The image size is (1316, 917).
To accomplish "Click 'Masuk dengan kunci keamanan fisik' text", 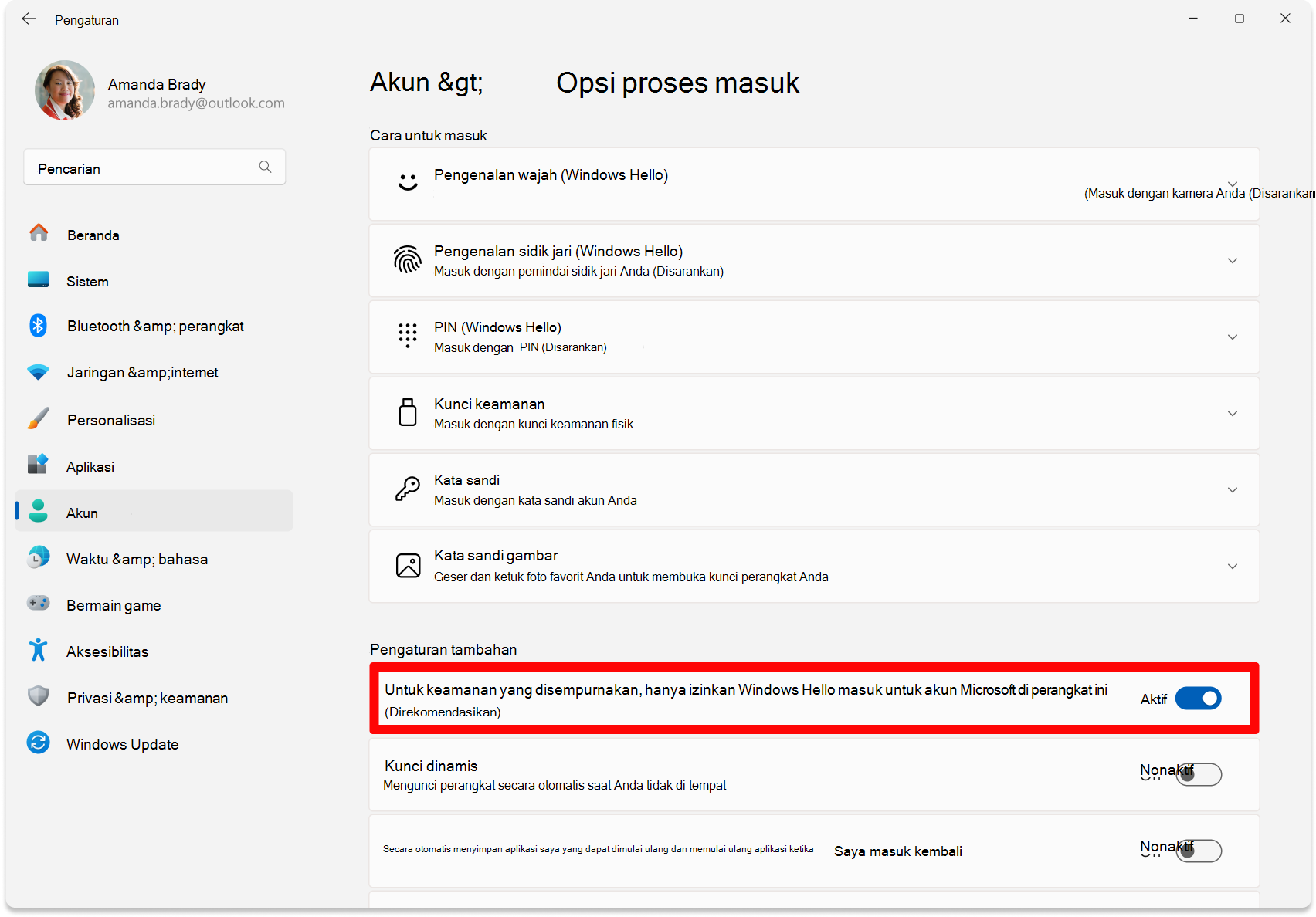I will 534,424.
